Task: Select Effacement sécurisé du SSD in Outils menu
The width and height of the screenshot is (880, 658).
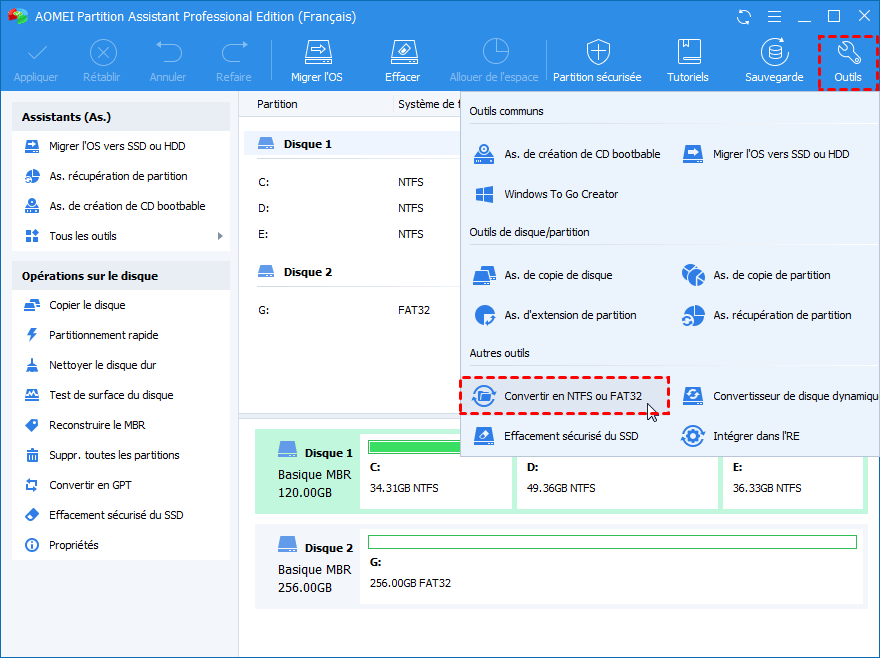Action: 556,436
